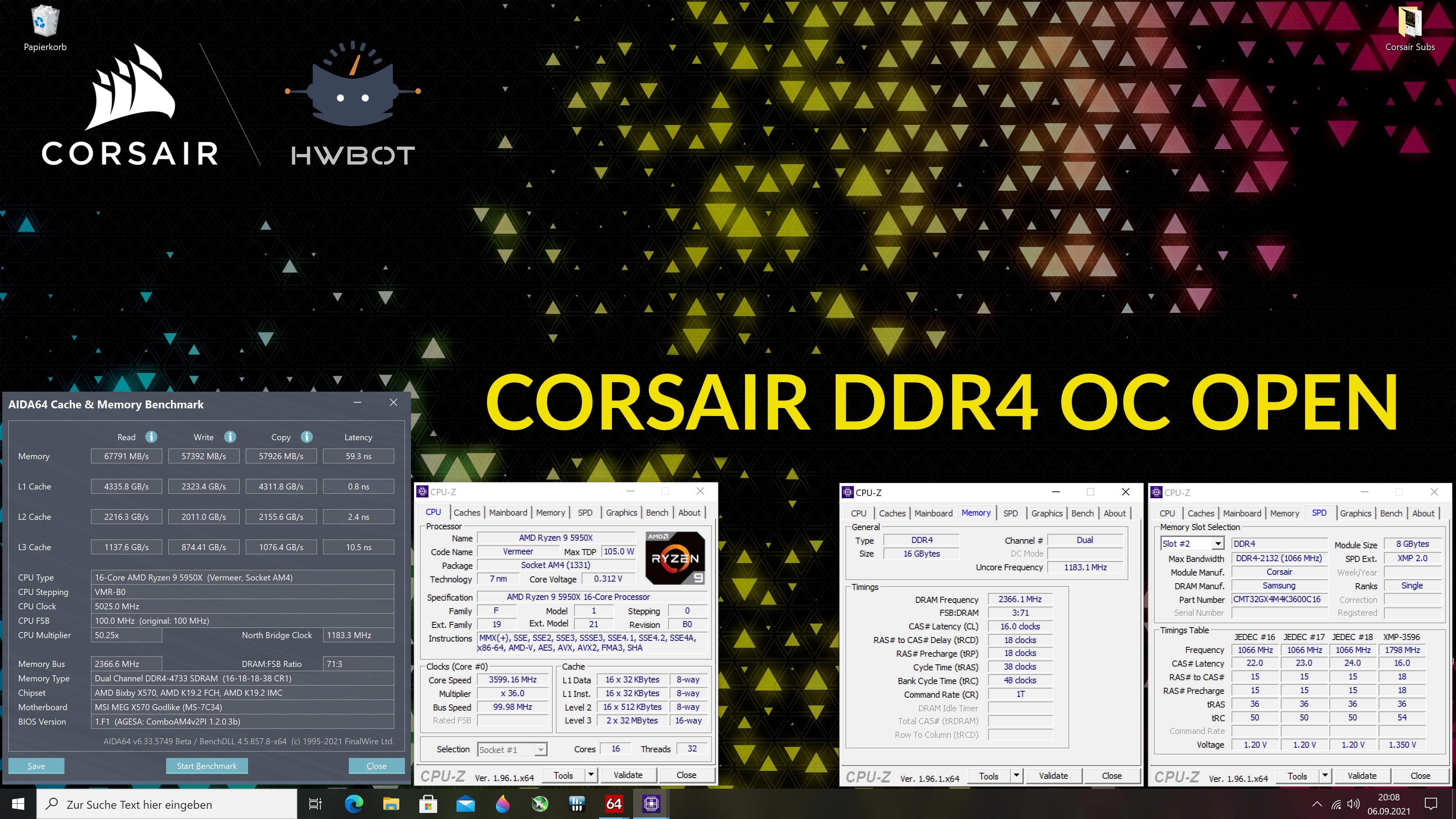Click Validate in the CPU-Z Memory window
Viewport: 1456px width, 819px height.
click(1054, 775)
